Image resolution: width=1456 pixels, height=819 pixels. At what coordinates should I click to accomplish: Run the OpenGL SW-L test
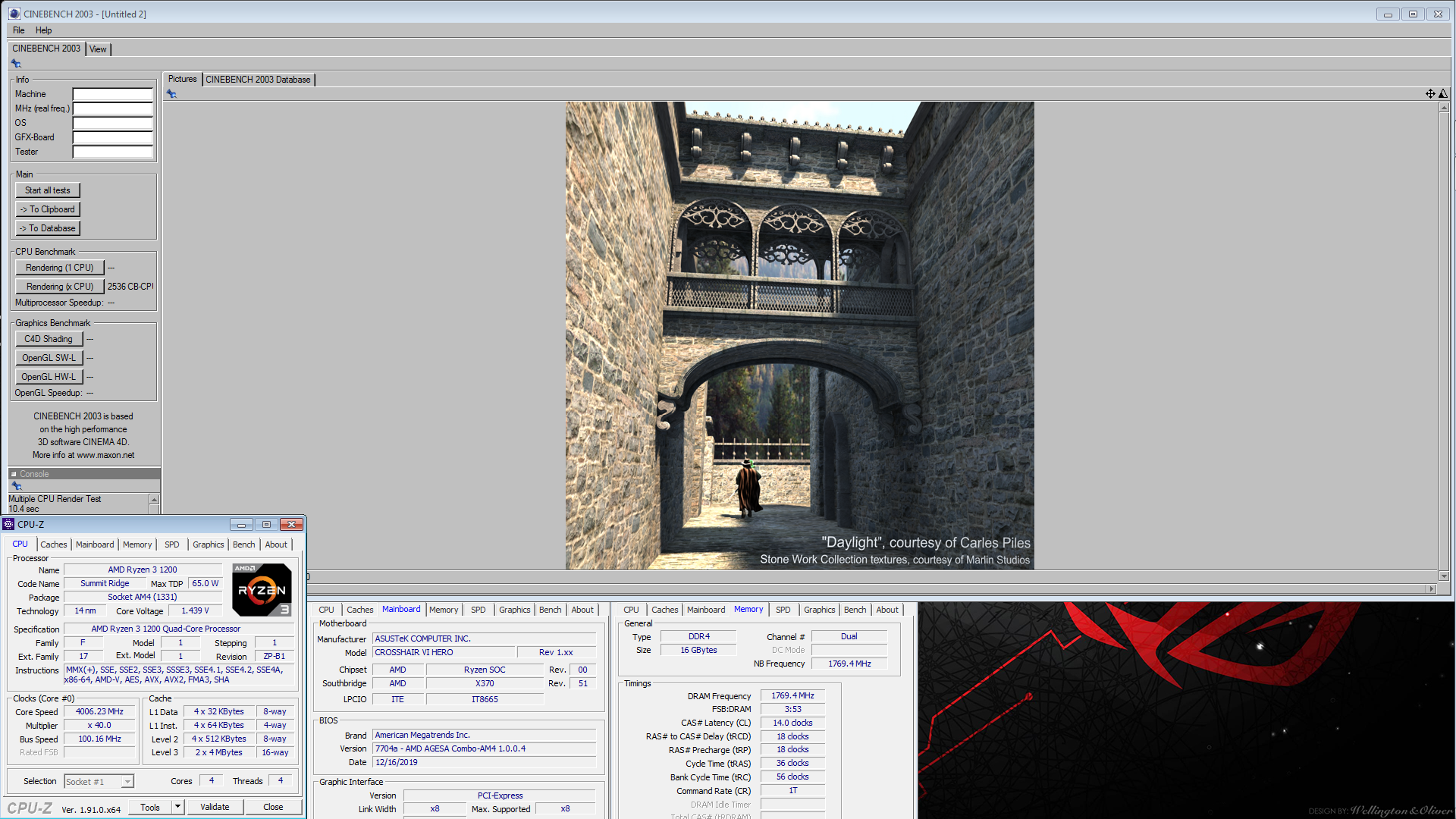pos(49,358)
